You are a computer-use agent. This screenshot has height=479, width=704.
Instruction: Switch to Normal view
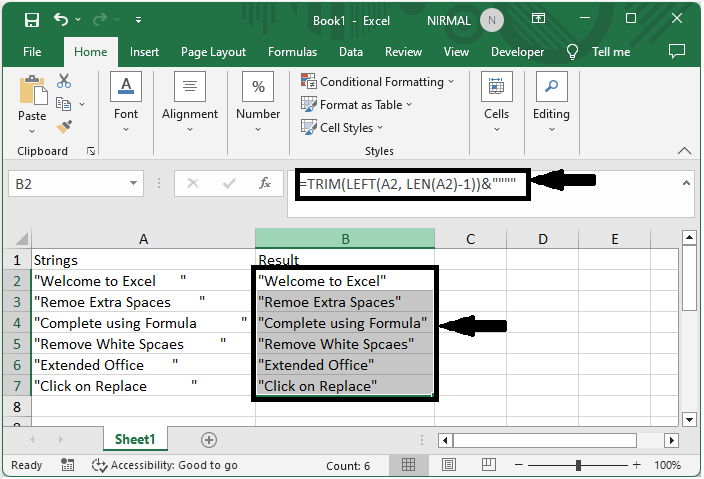click(x=408, y=465)
